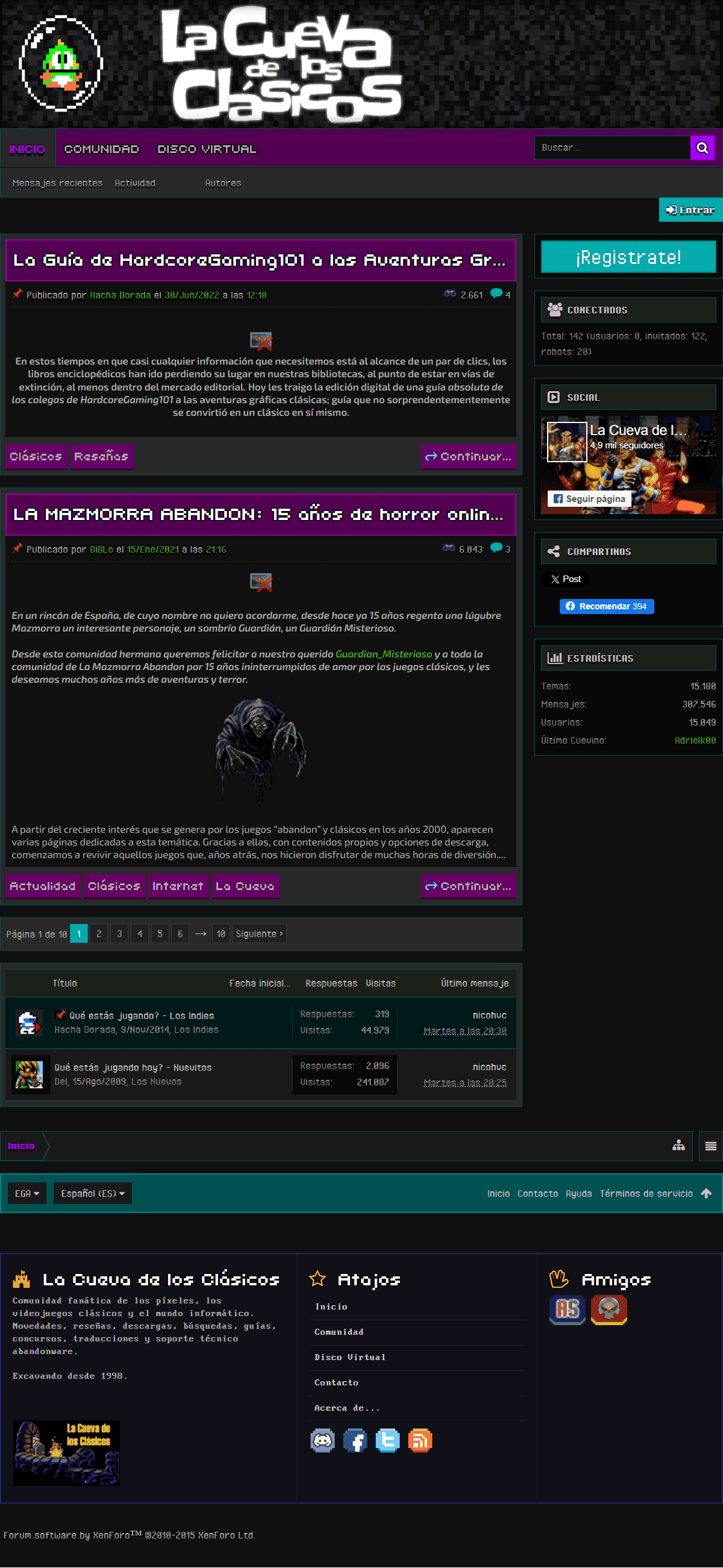Click Seguir página on Facebook widget
The height and width of the screenshot is (1568, 723).
589,498
